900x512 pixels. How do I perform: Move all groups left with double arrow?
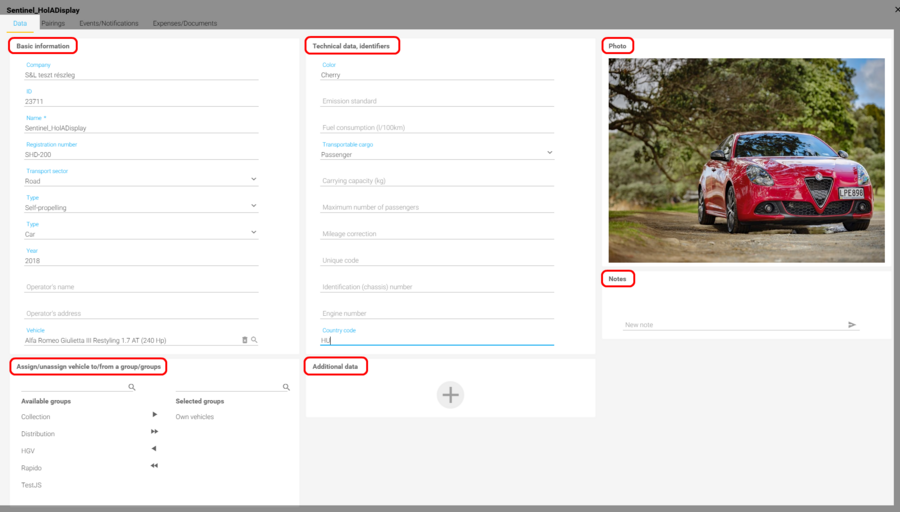pyautogui.click(x=154, y=466)
